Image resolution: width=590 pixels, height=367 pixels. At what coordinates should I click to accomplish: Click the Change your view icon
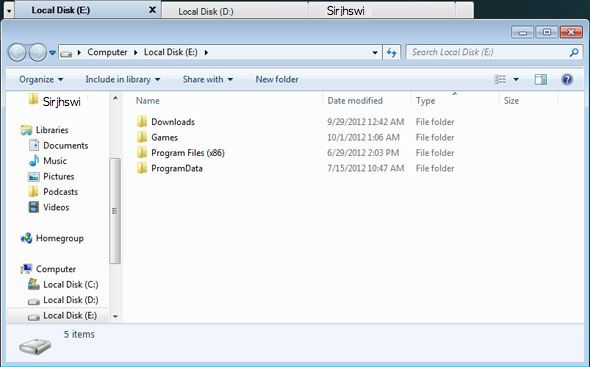pyautogui.click(x=500, y=79)
